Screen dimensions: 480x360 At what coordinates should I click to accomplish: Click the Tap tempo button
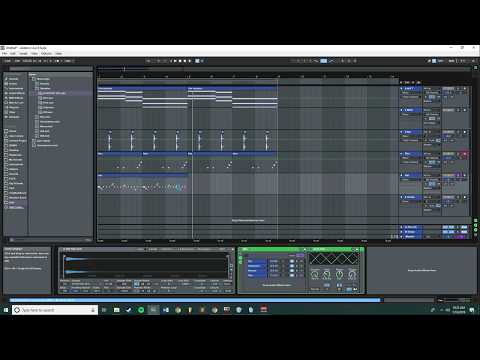point(17,61)
